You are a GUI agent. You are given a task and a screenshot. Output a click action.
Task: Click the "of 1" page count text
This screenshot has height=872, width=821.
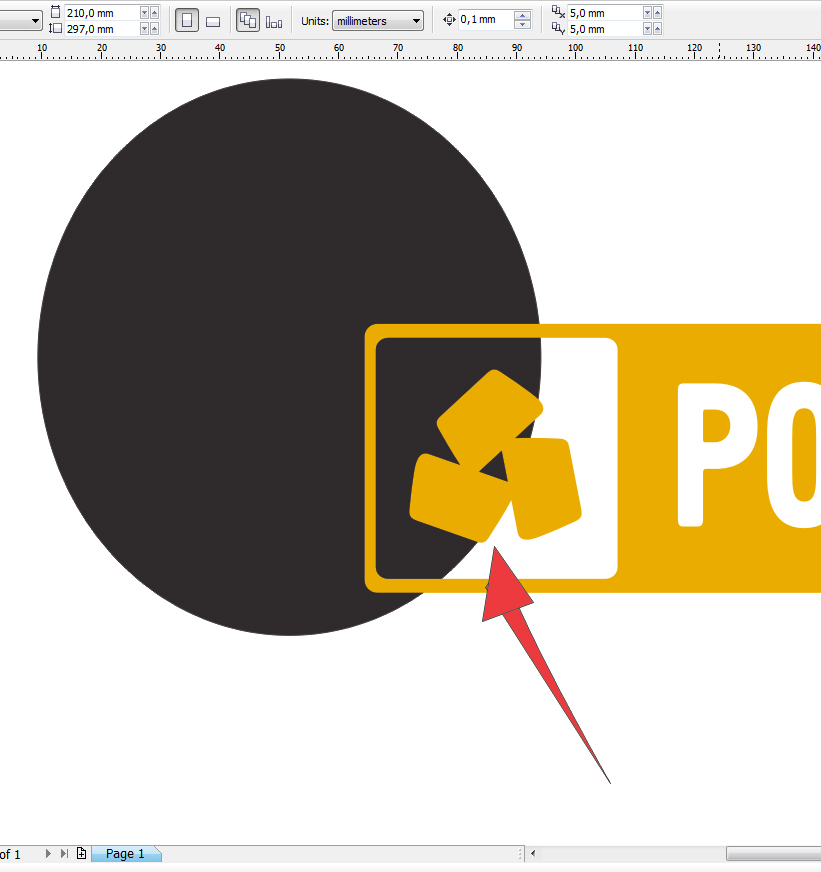(x=10, y=854)
